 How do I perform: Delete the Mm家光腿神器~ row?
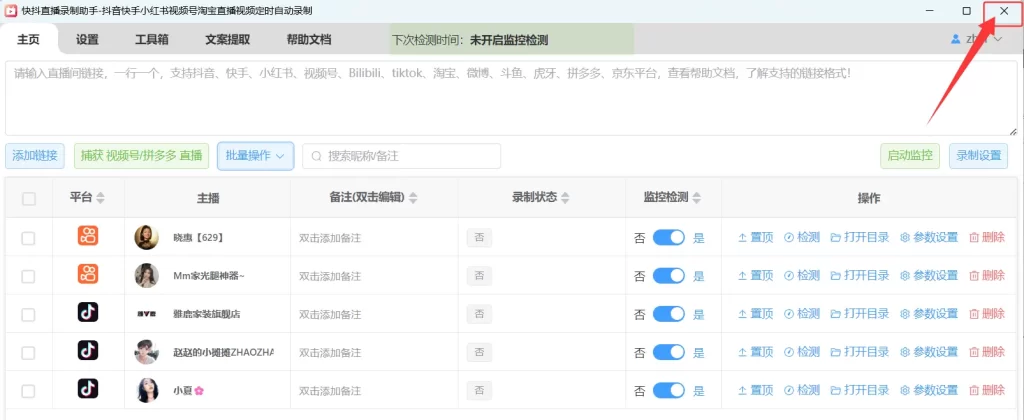tap(987, 276)
